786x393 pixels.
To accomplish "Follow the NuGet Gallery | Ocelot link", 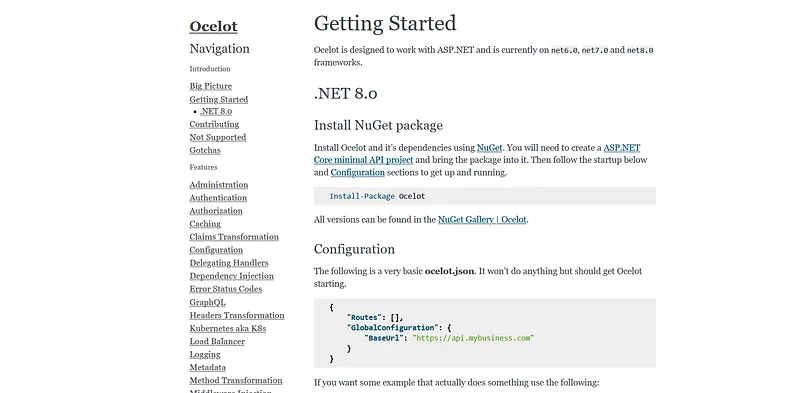I will (x=482, y=220).
